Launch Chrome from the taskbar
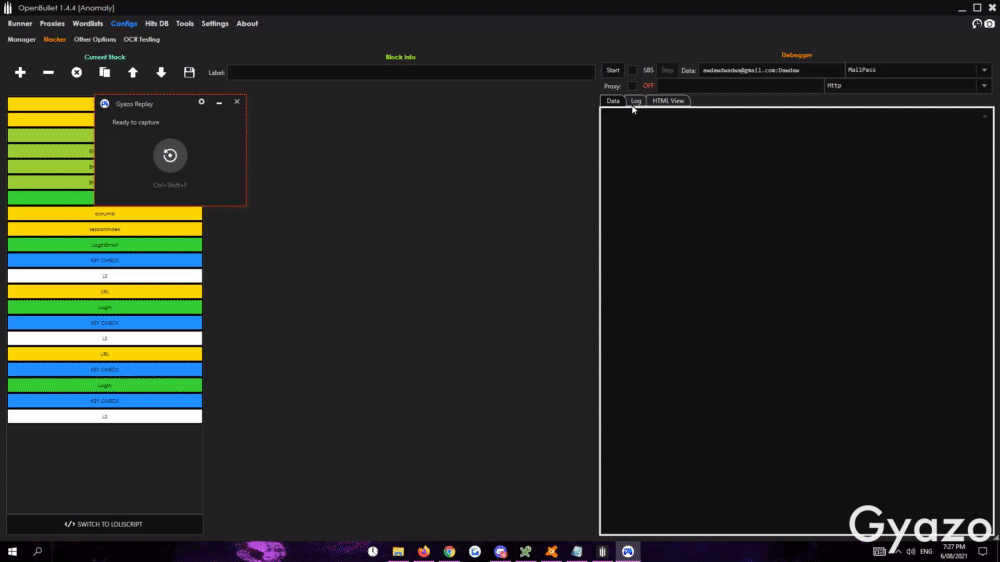 [x=449, y=551]
